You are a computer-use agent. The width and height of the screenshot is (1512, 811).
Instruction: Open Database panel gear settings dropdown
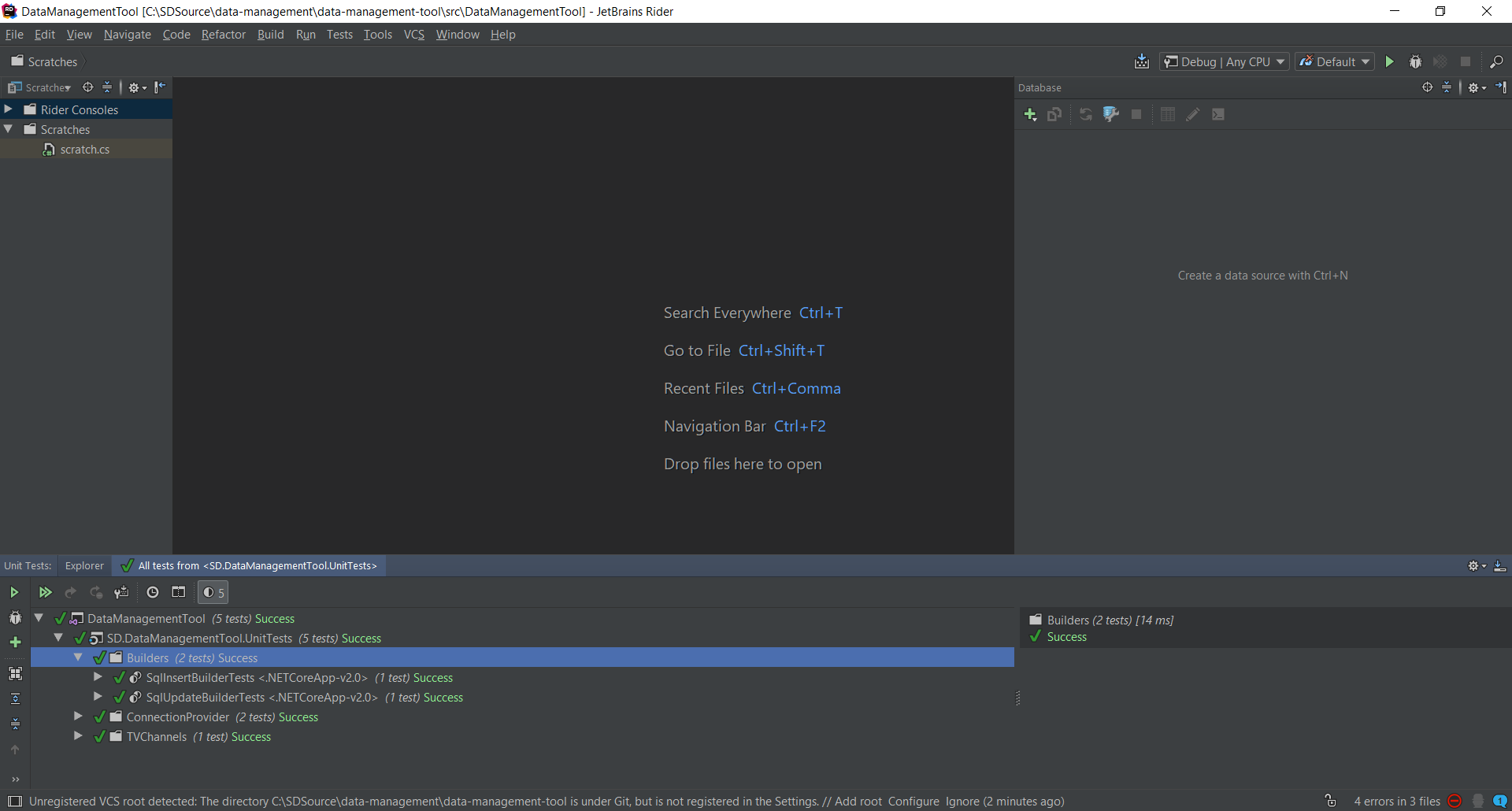(x=1477, y=87)
